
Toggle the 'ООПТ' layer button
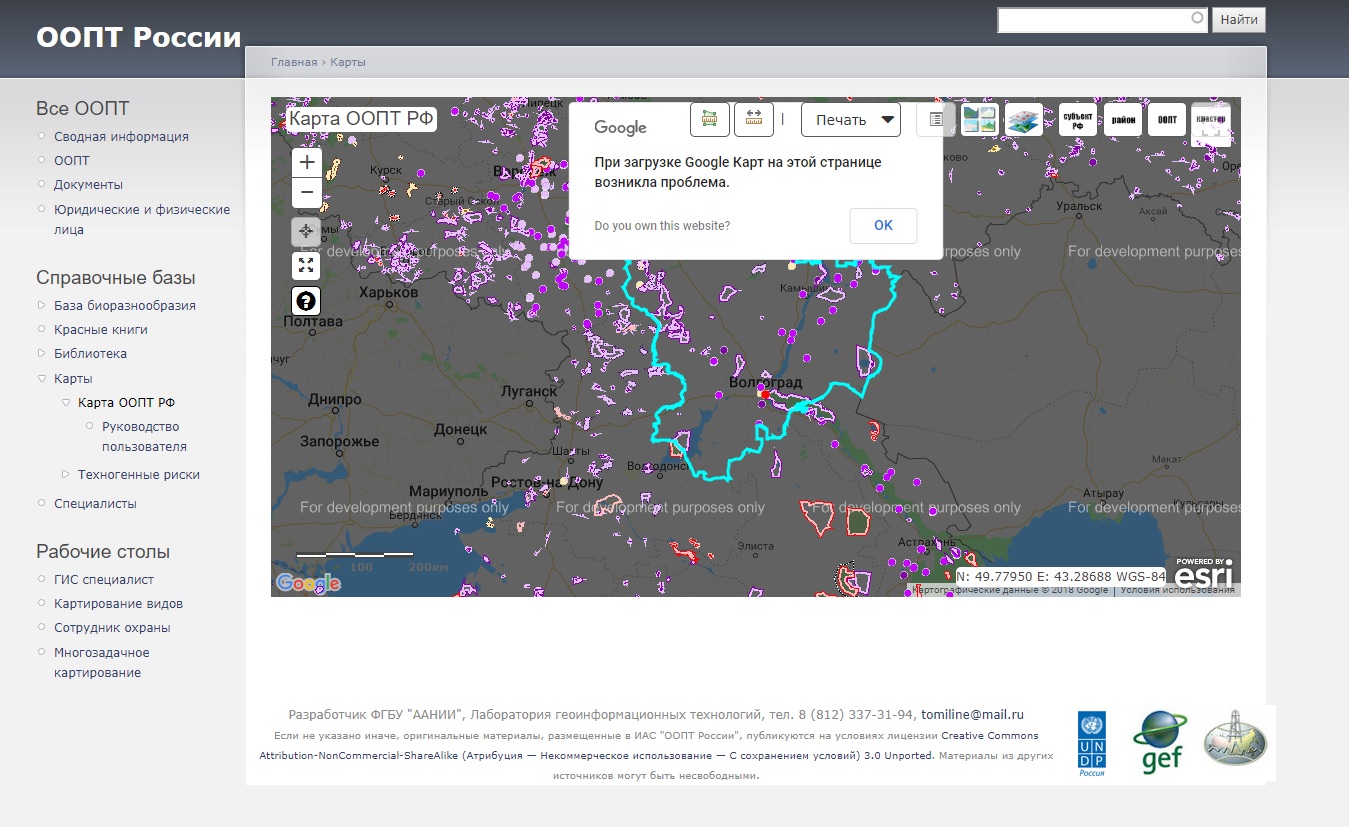click(x=1167, y=120)
